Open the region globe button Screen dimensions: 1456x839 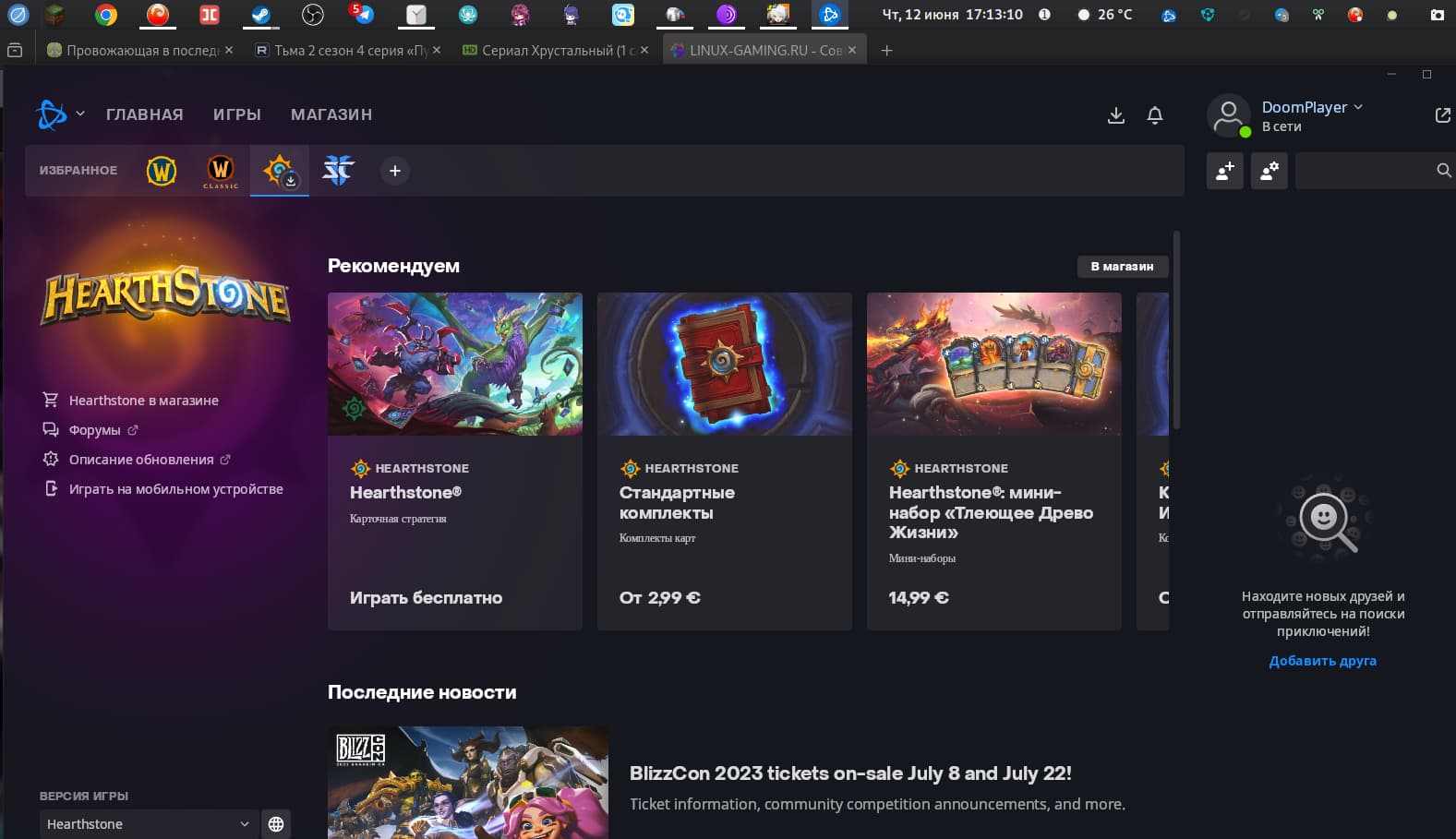pos(276,824)
